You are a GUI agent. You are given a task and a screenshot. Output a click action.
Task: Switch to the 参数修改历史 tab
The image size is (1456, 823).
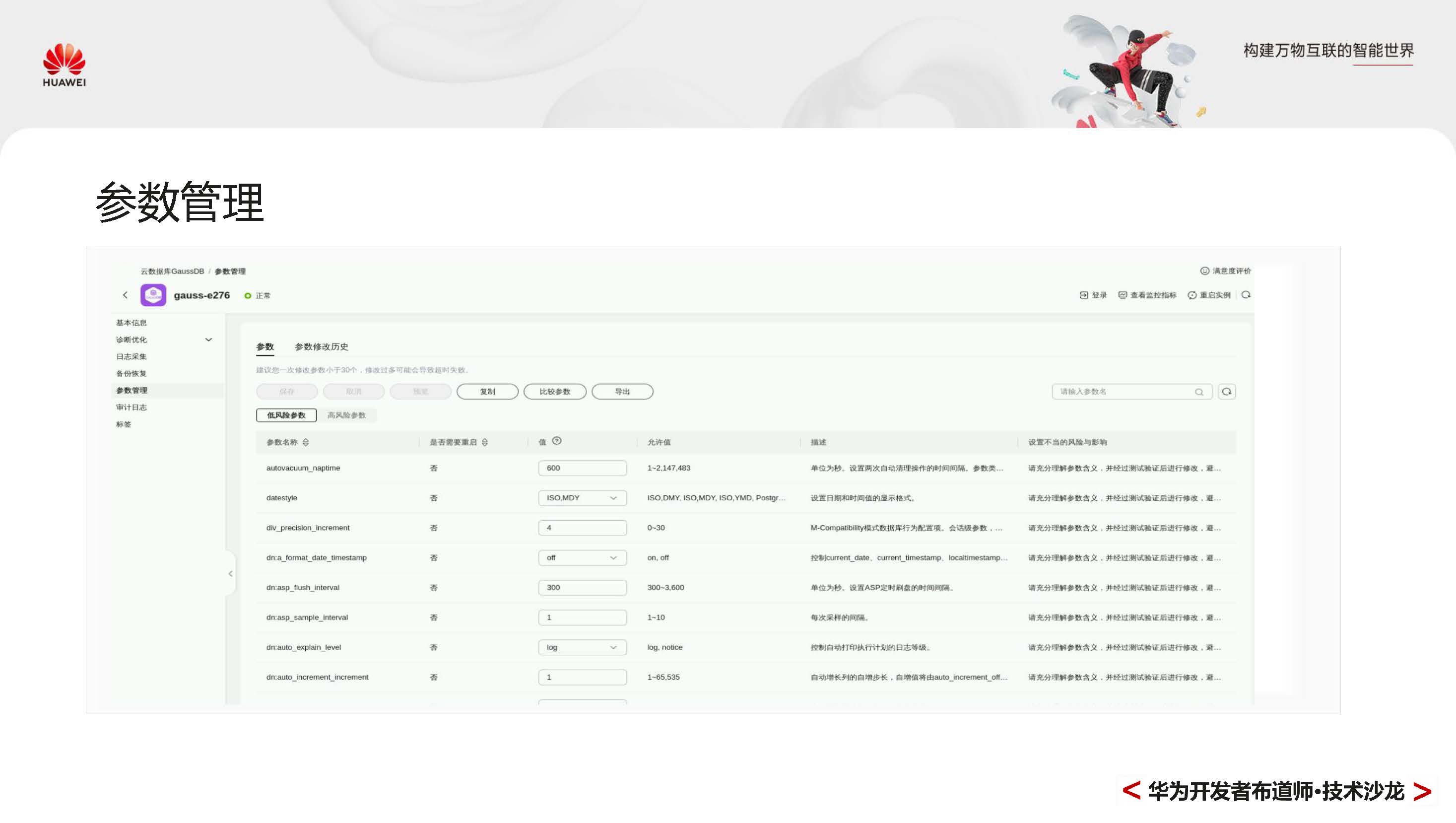322,346
